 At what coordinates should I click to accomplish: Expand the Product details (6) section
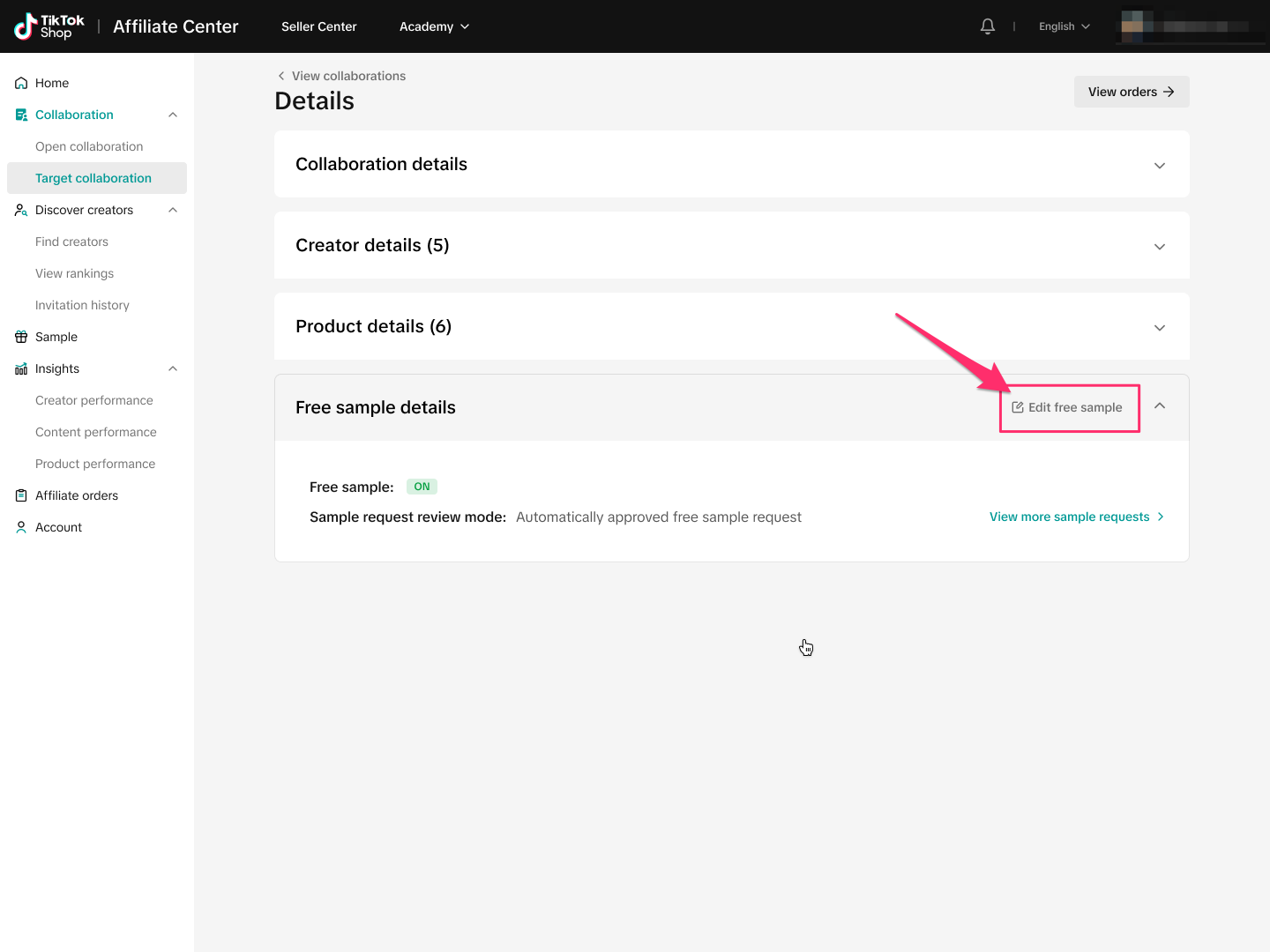(1159, 328)
